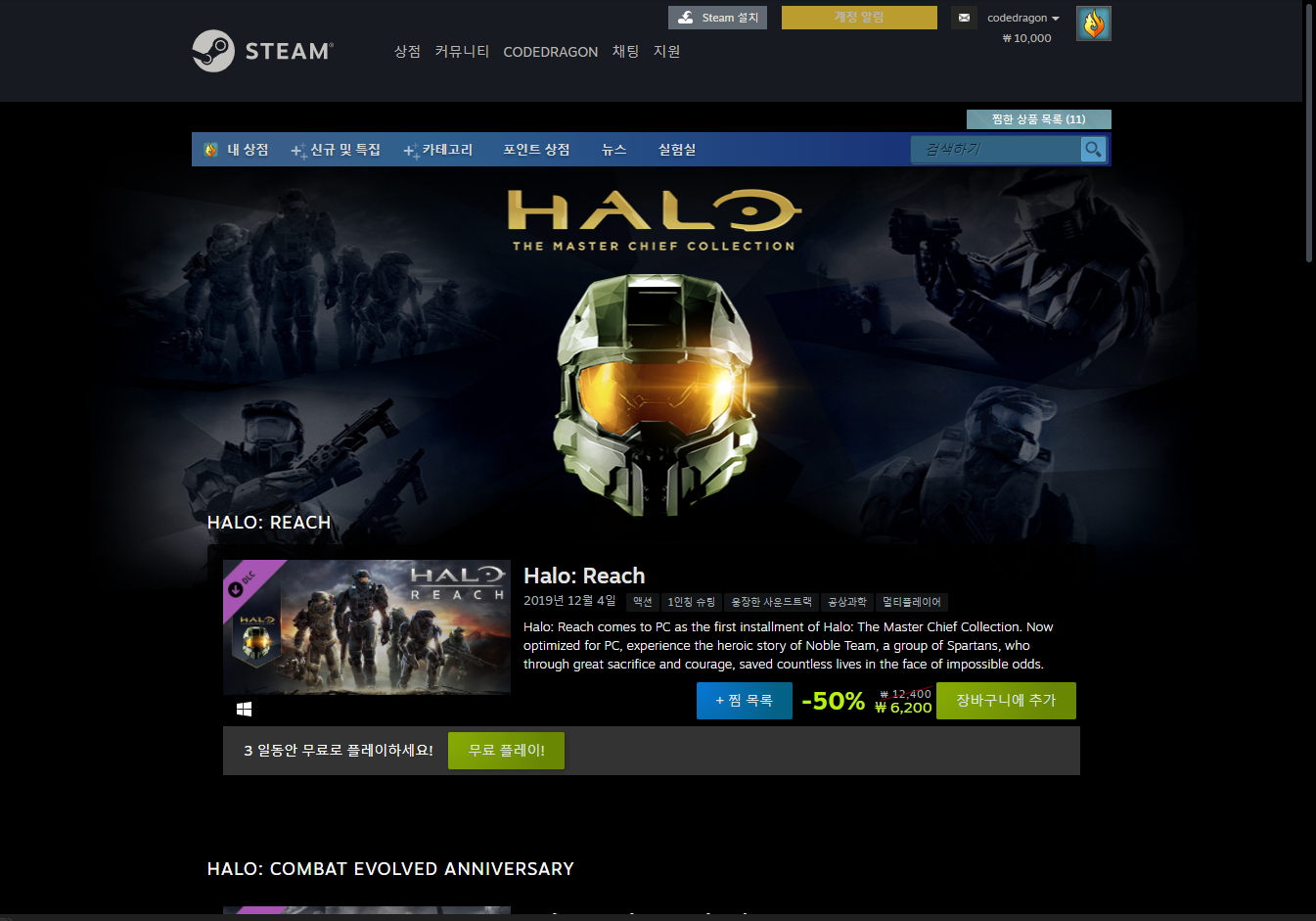The width and height of the screenshot is (1316, 921).
Task: Open the 포인트 상점 tab
Action: click(536, 150)
